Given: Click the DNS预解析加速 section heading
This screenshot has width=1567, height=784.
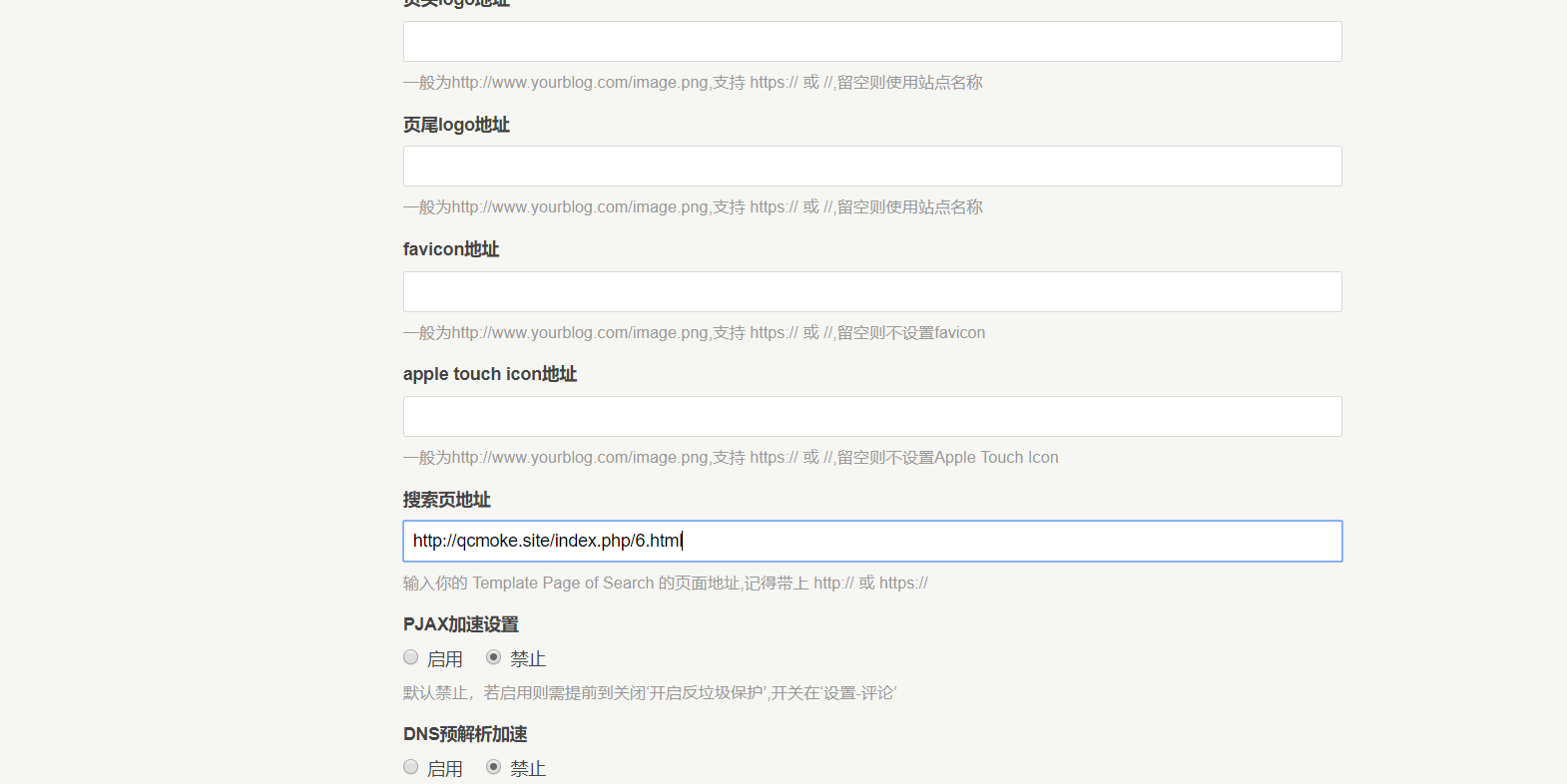Looking at the screenshot, I should point(465,734).
